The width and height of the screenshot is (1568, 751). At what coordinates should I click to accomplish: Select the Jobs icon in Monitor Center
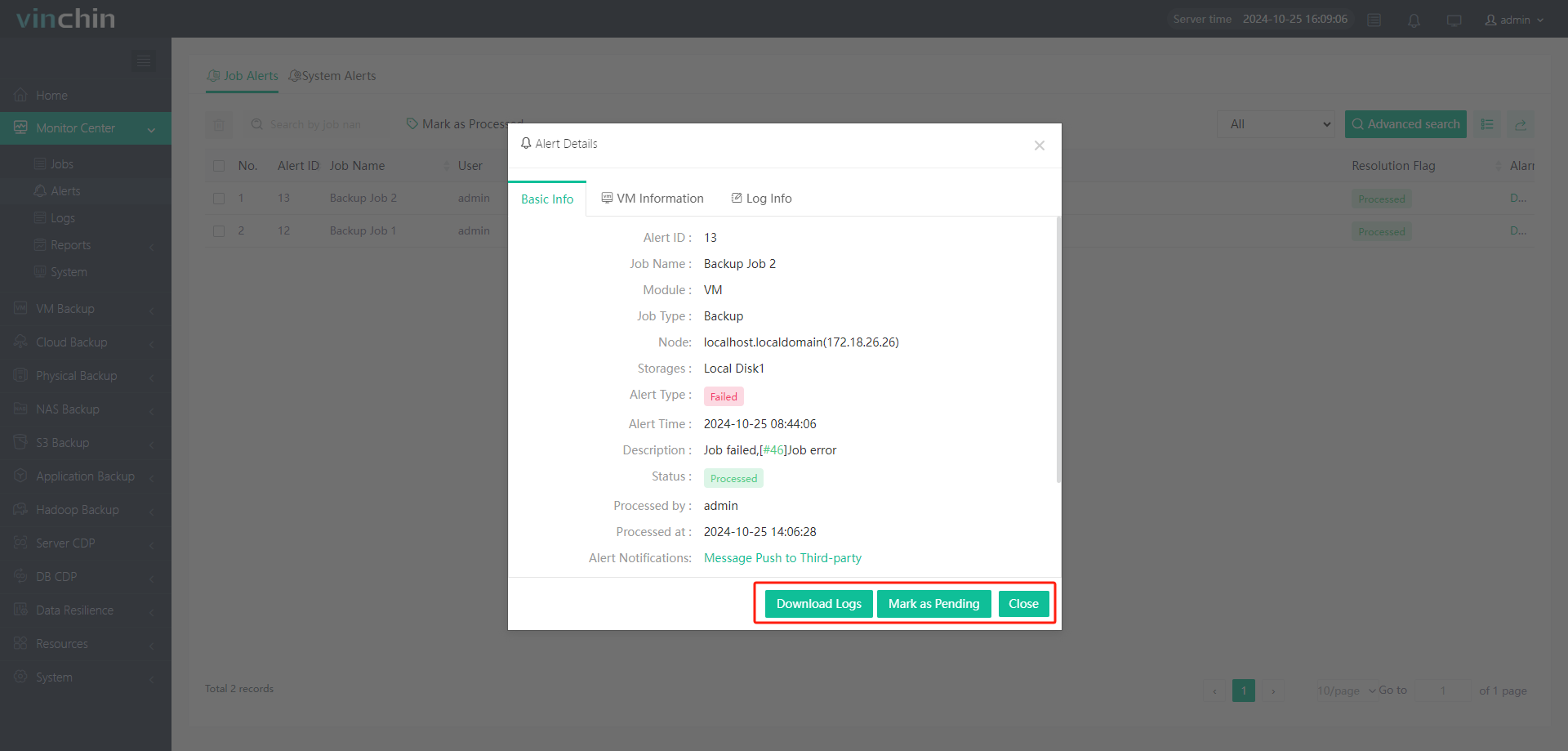(x=39, y=163)
